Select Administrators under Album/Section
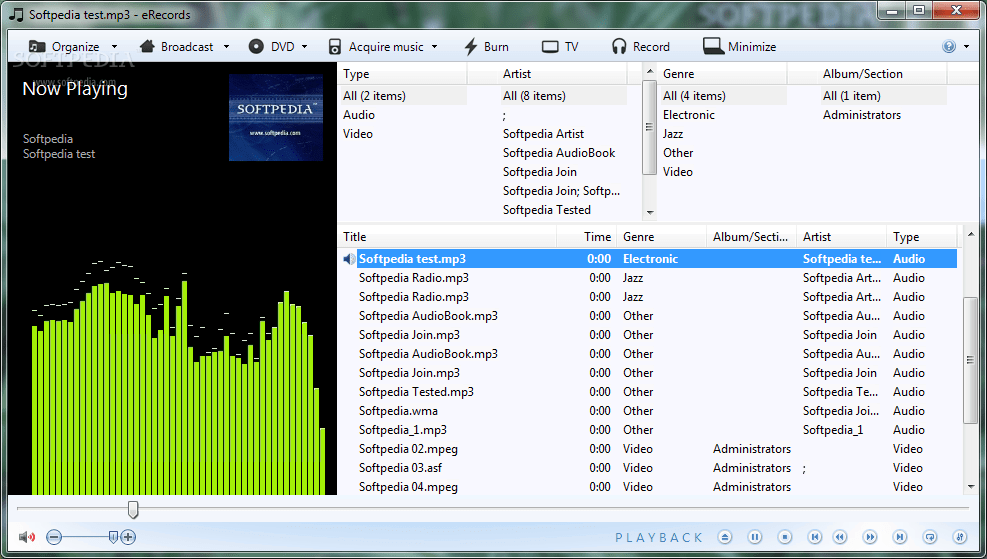 click(862, 115)
